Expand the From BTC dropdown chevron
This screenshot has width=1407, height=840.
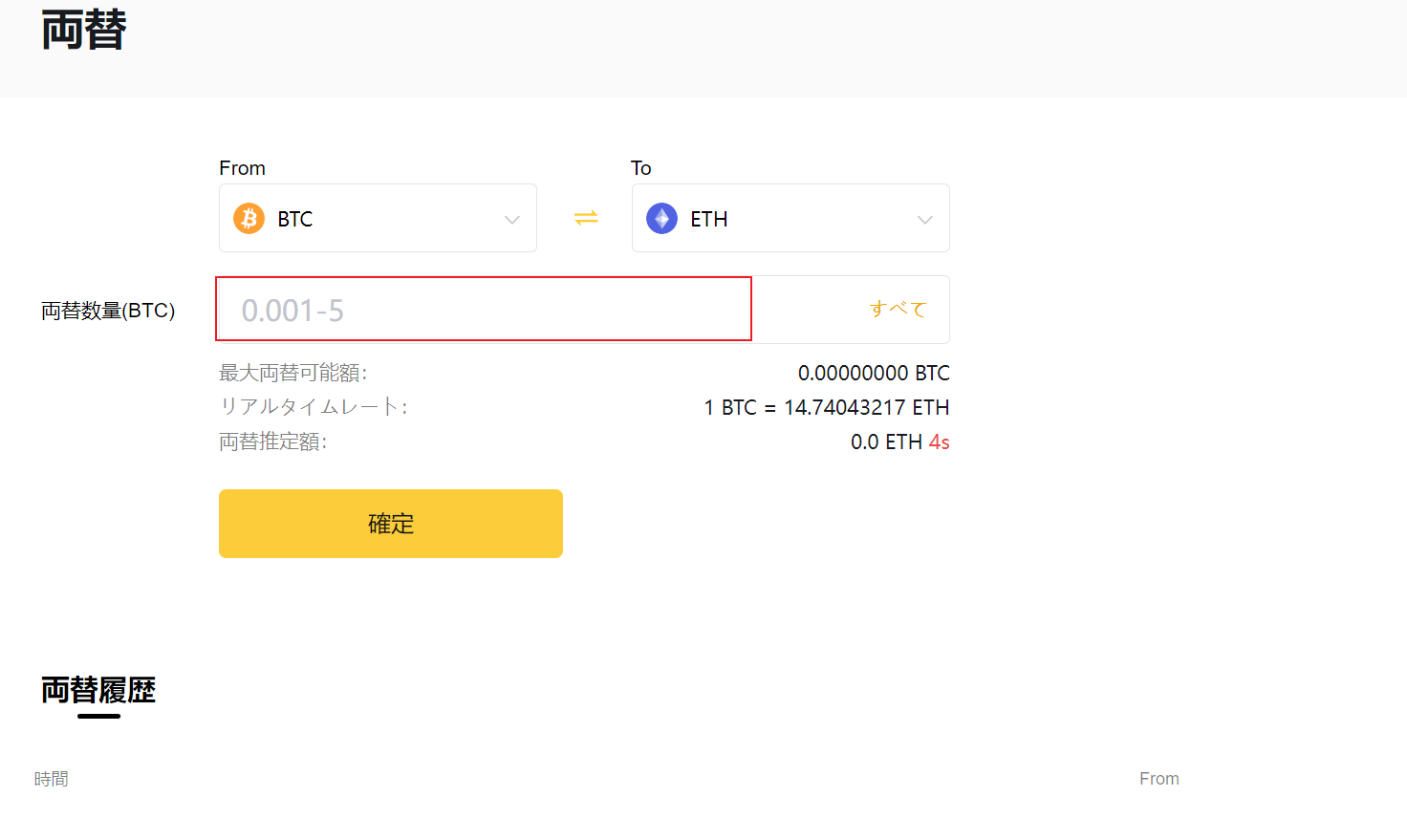click(x=512, y=220)
